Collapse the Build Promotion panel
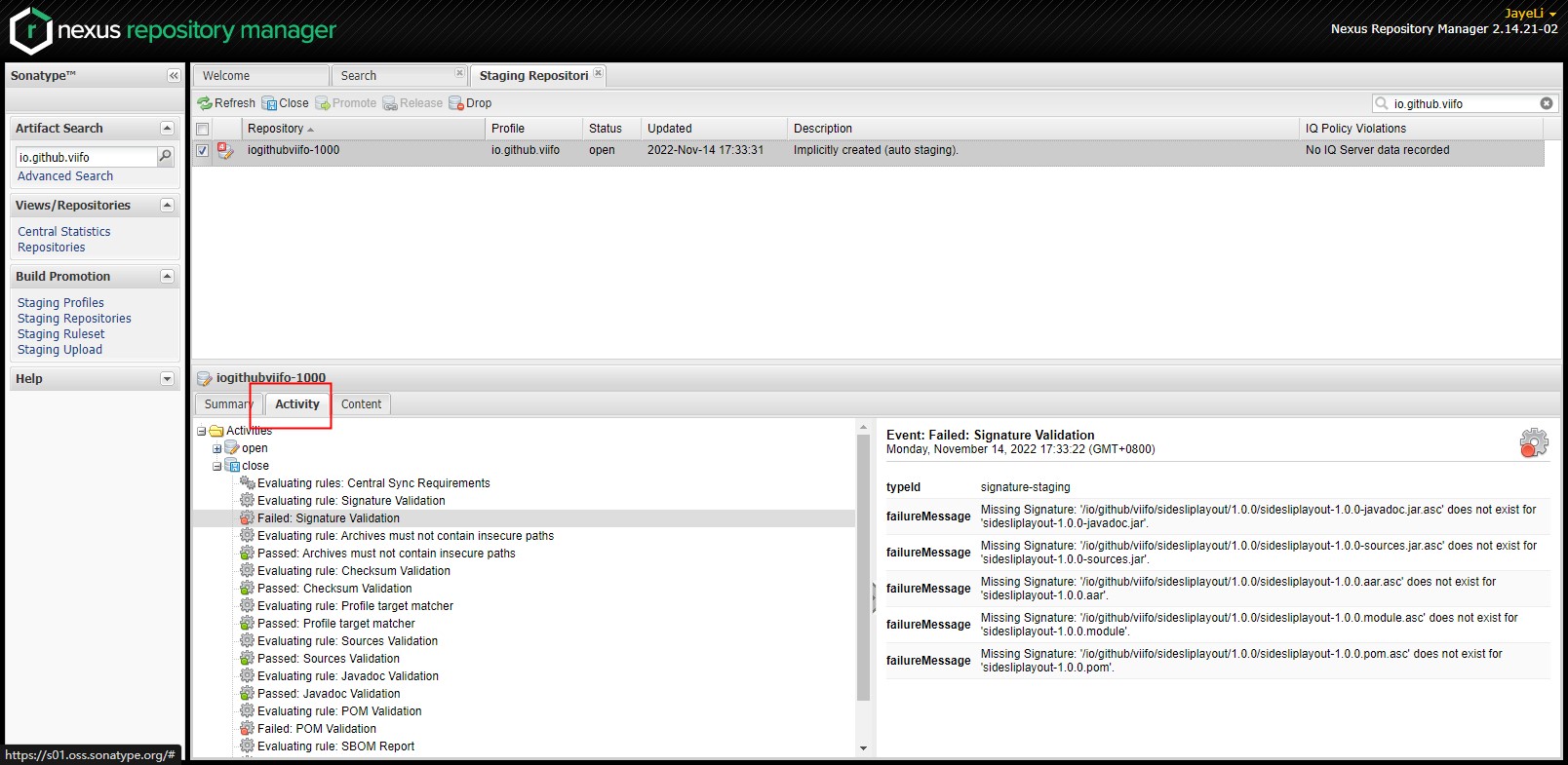1568x765 pixels. 167,276
